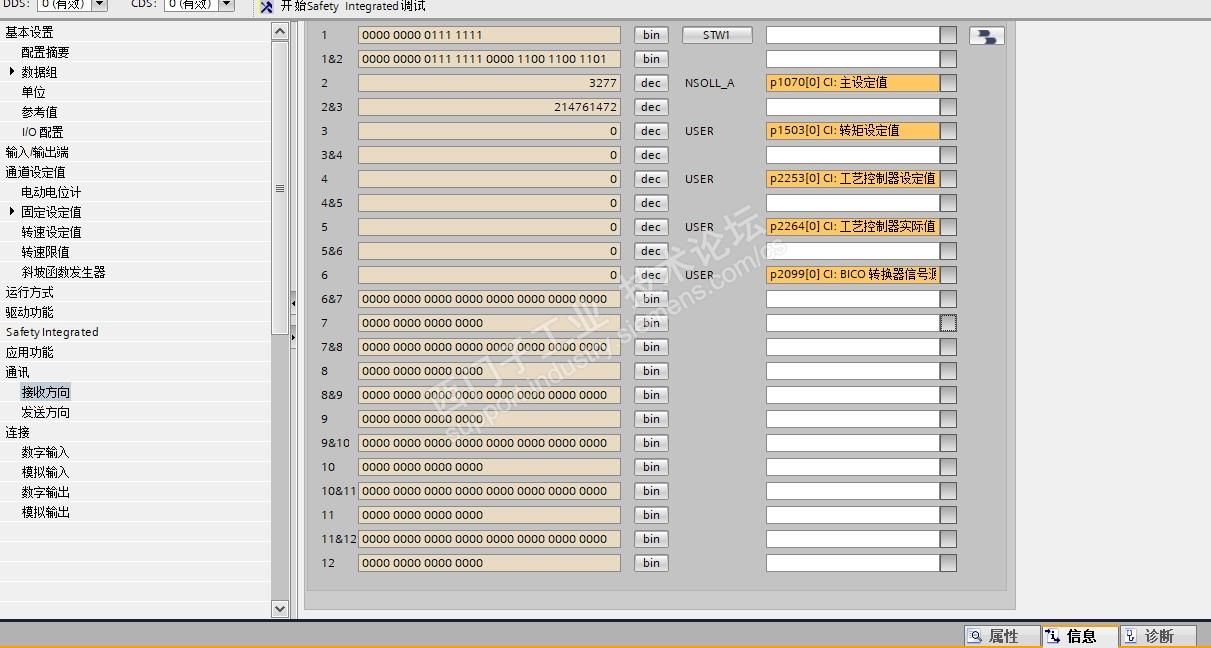Select 基本设置 in the tree
Viewport: 1211px width, 648px height.
pyautogui.click(x=30, y=32)
